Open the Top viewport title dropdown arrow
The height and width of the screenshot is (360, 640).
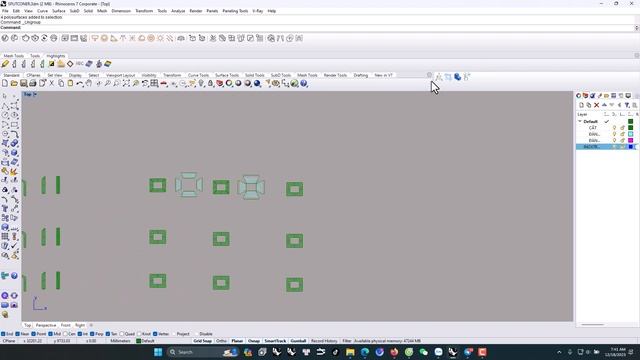coord(35,94)
